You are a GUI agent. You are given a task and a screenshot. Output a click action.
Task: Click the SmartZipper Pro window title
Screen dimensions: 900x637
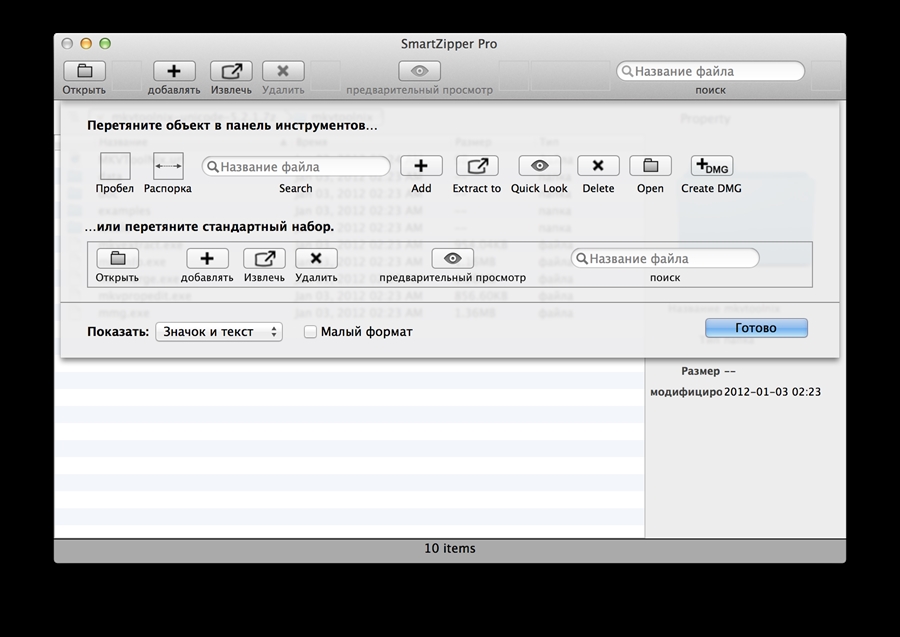point(449,44)
